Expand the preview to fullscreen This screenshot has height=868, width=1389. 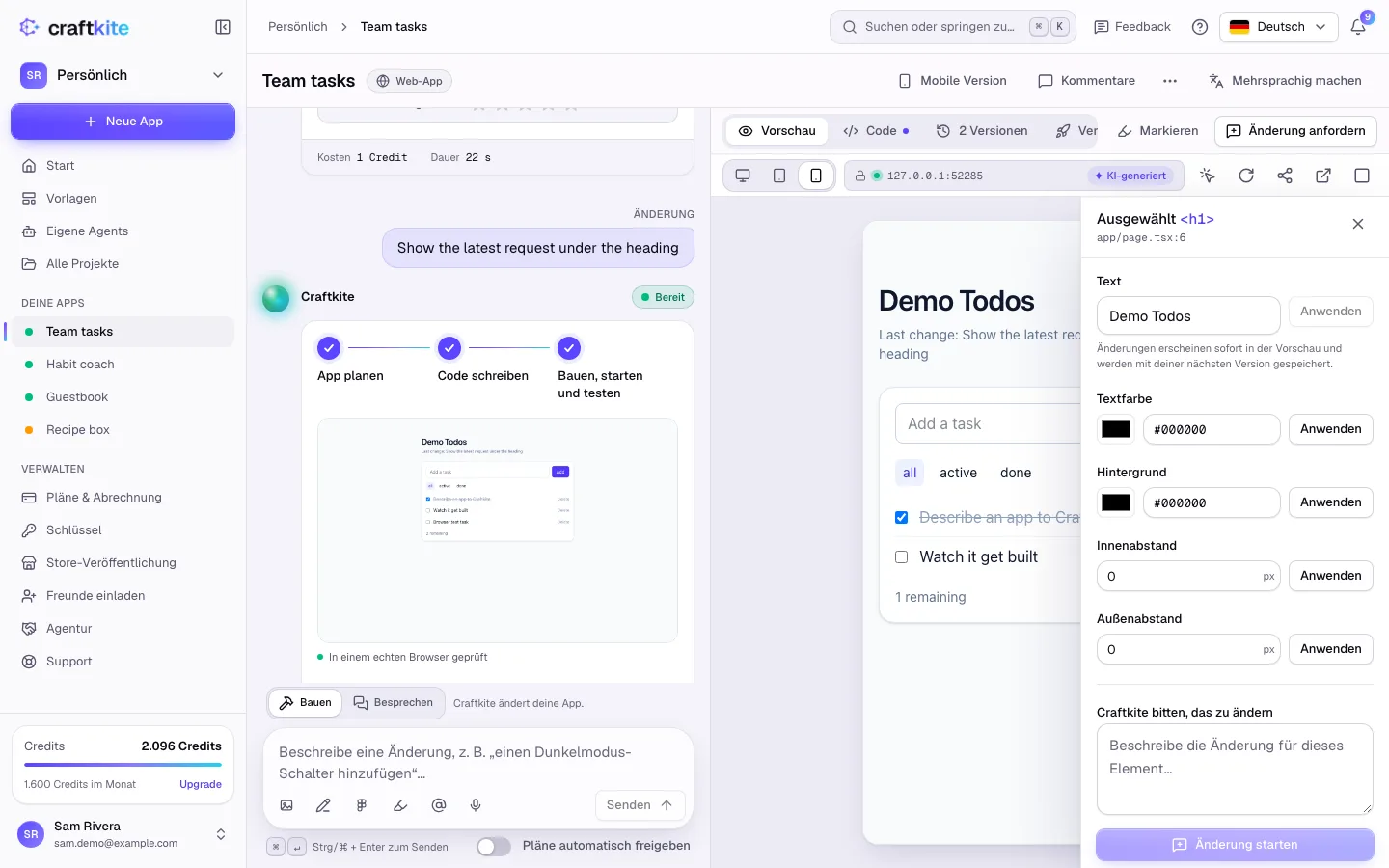(1362, 176)
